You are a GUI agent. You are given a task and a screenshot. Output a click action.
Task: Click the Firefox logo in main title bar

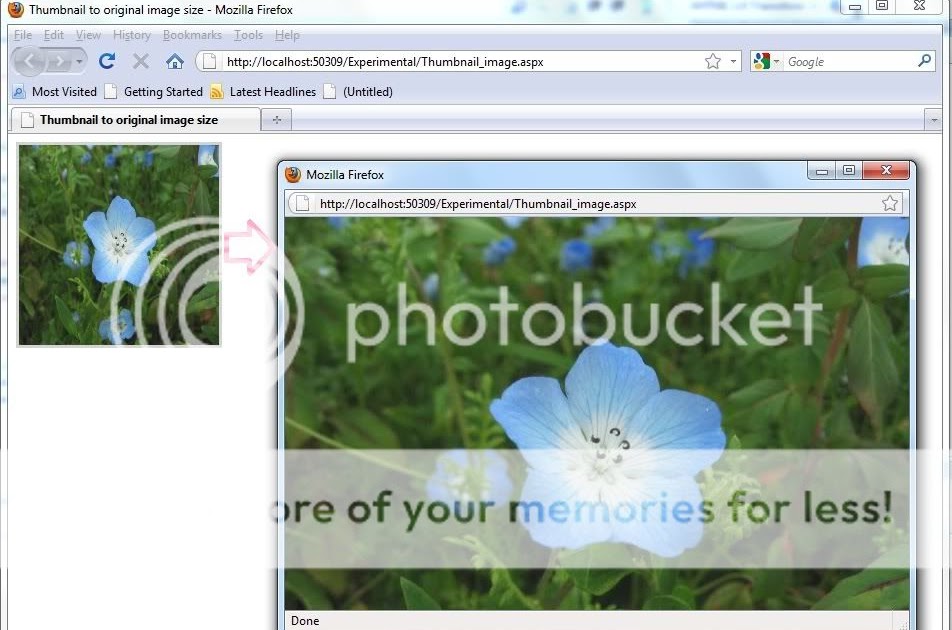tap(16, 9)
